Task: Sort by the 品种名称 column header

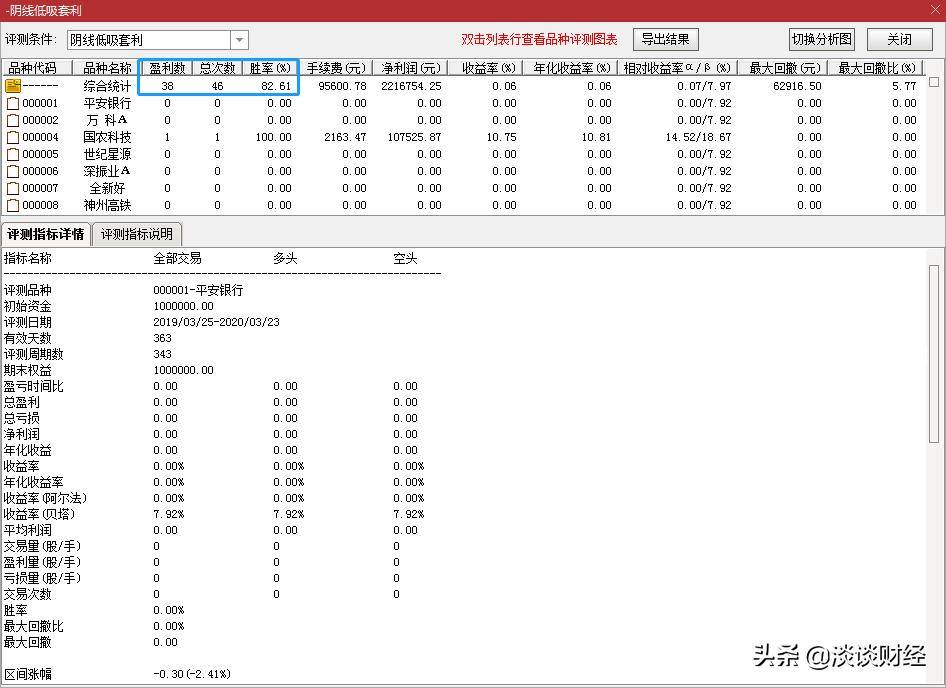Action: tap(106, 68)
